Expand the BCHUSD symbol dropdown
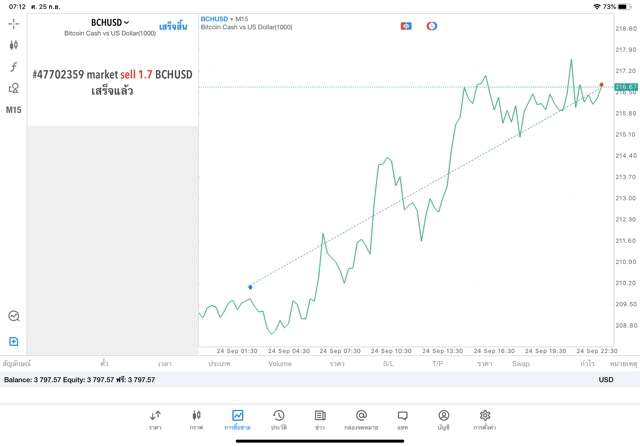Image resolution: width=640 pixels, height=447 pixels. [x=110, y=23]
